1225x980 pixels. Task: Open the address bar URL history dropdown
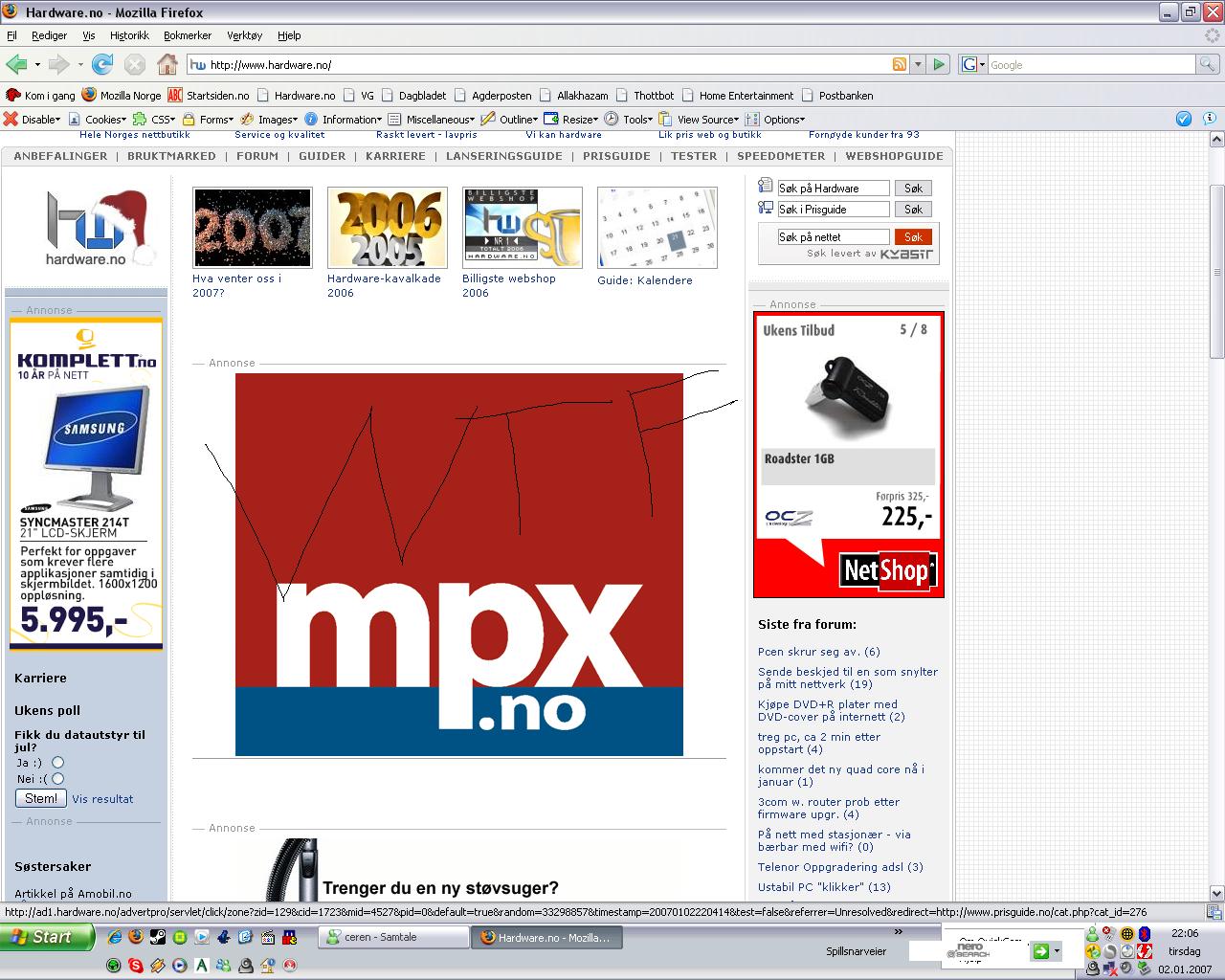[x=918, y=64]
